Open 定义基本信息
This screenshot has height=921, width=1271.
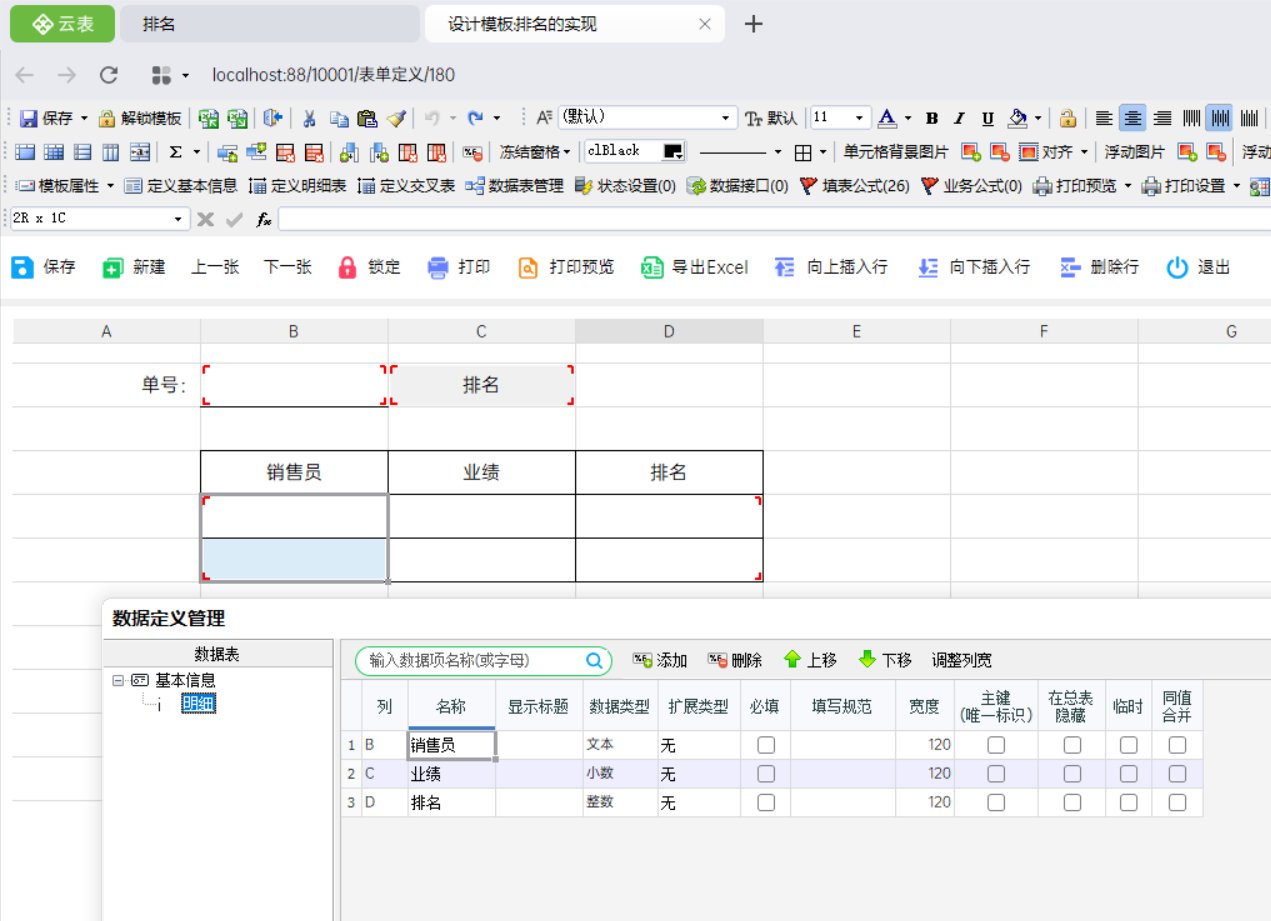(180, 186)
